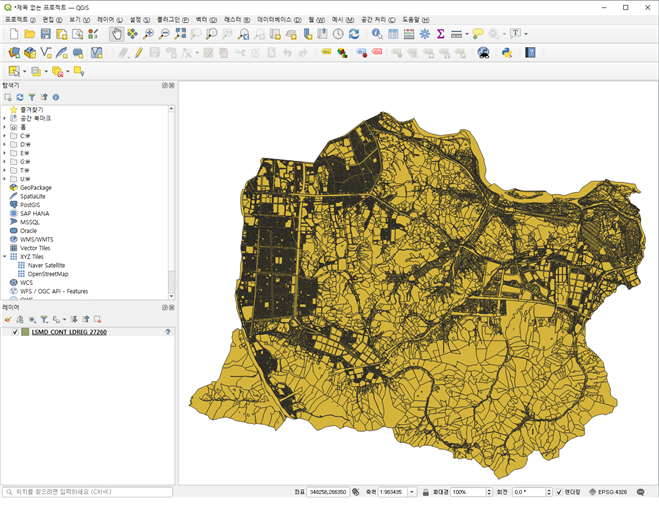Open the Layer Styling panel icon
Viewport: 659px width, 520px height.
pyautogui.click(x=8, y=319)
